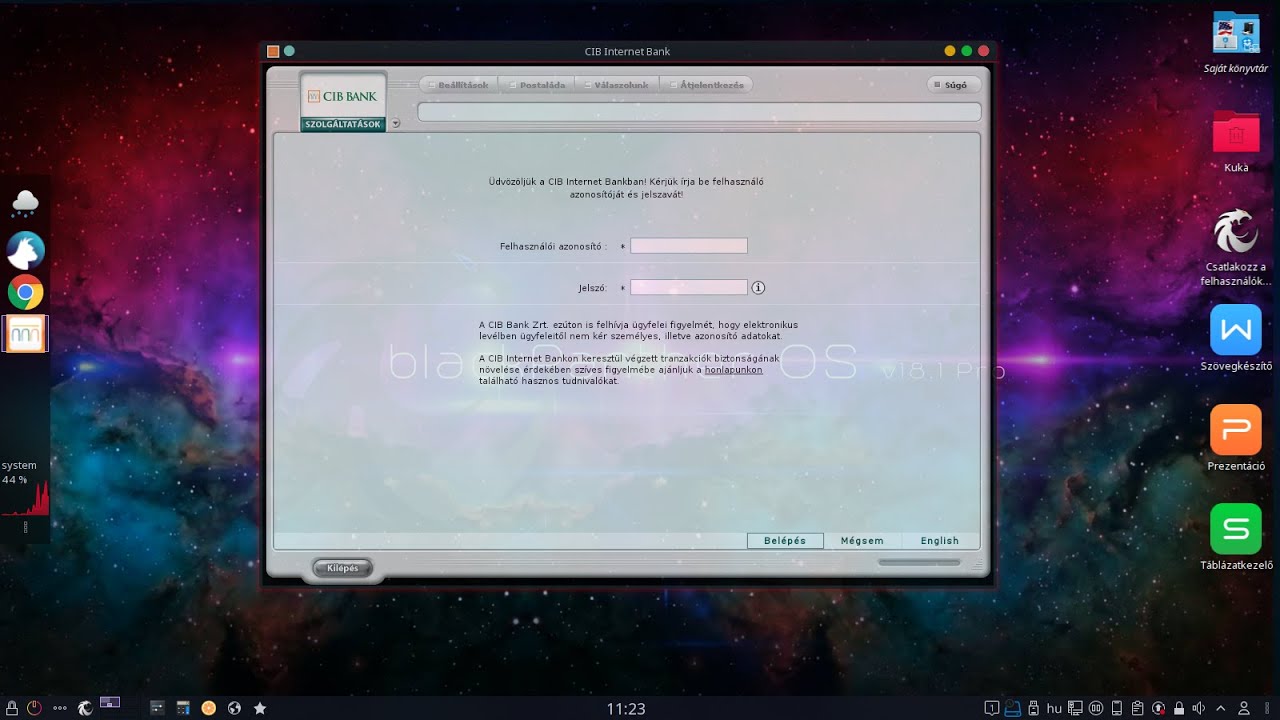Click the red power icon in taskbar
This screenshot has height=720, width=1280.
pos(34,708)
